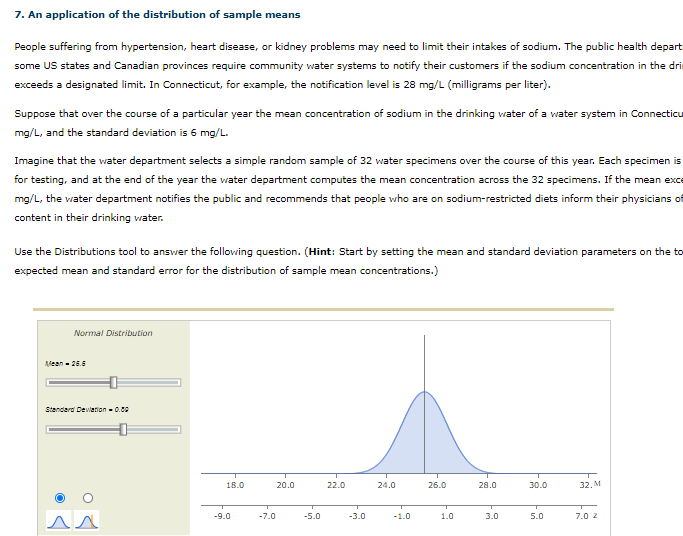Click the 30.0 tick label on M axis
The image size is (683, 536).
tap(538, 485)
